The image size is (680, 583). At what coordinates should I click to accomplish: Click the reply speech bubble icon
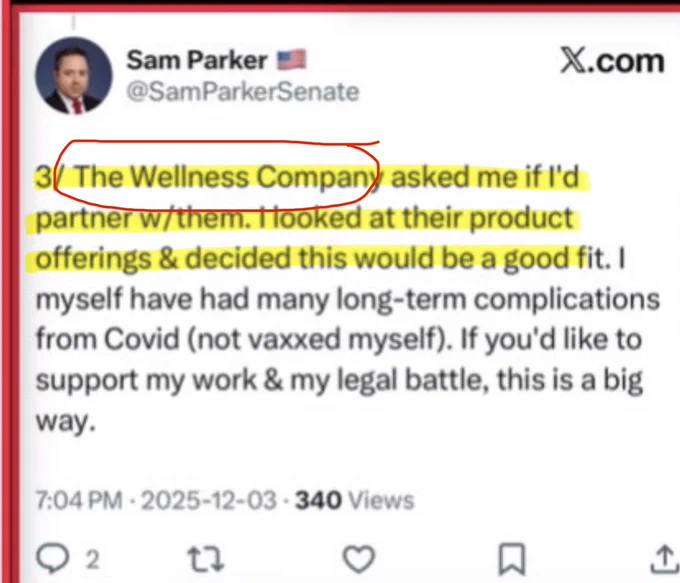point(52,558)
